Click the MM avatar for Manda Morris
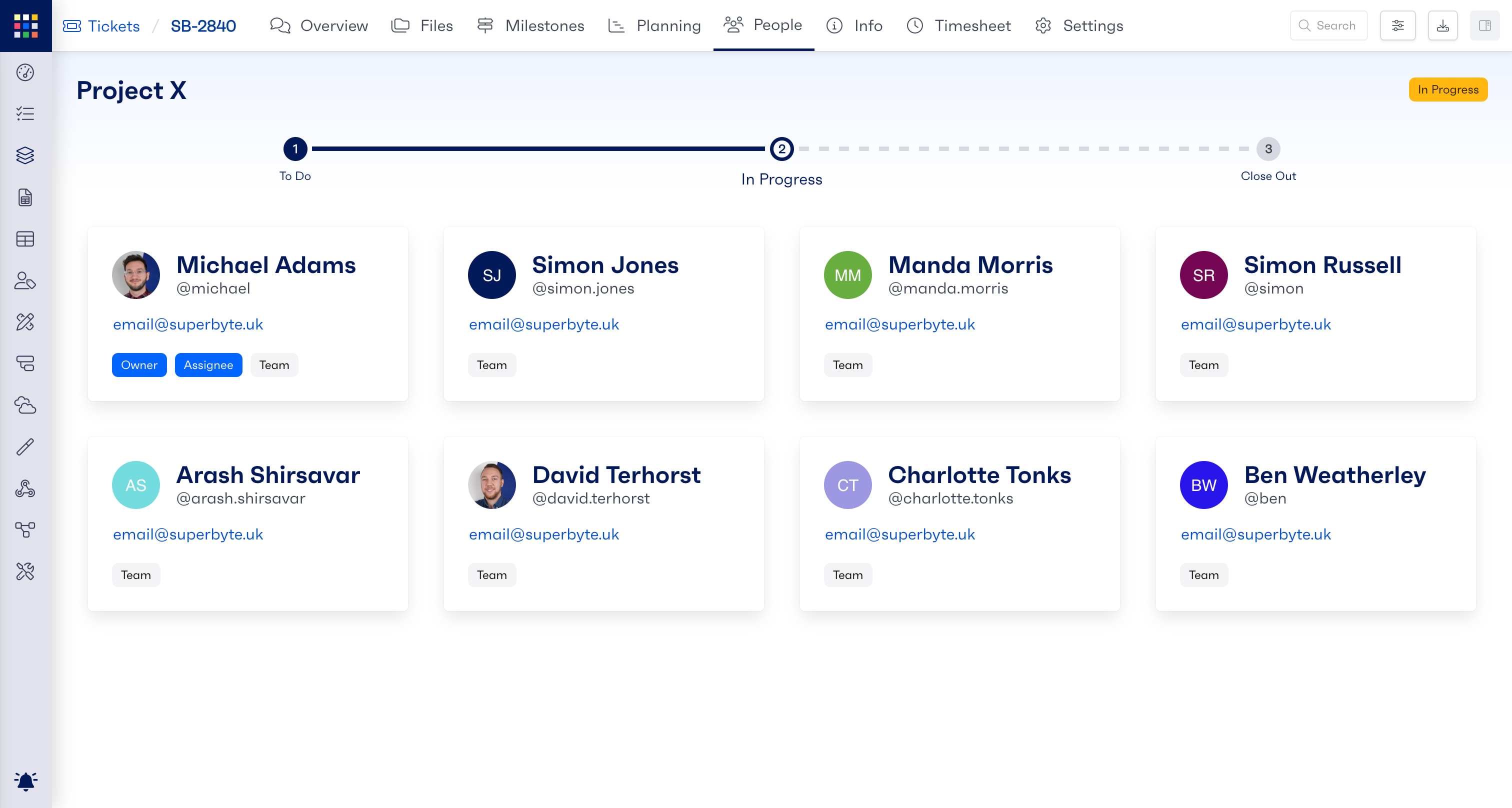 click(x=847, y=275)
